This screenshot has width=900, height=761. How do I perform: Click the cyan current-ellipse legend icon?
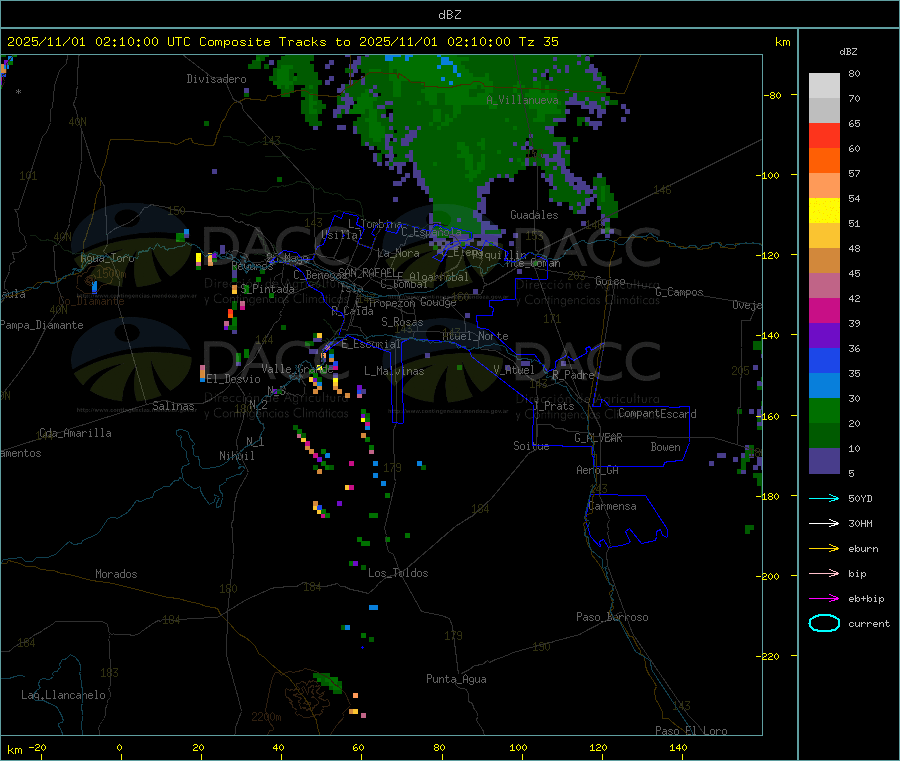point(824,623)
